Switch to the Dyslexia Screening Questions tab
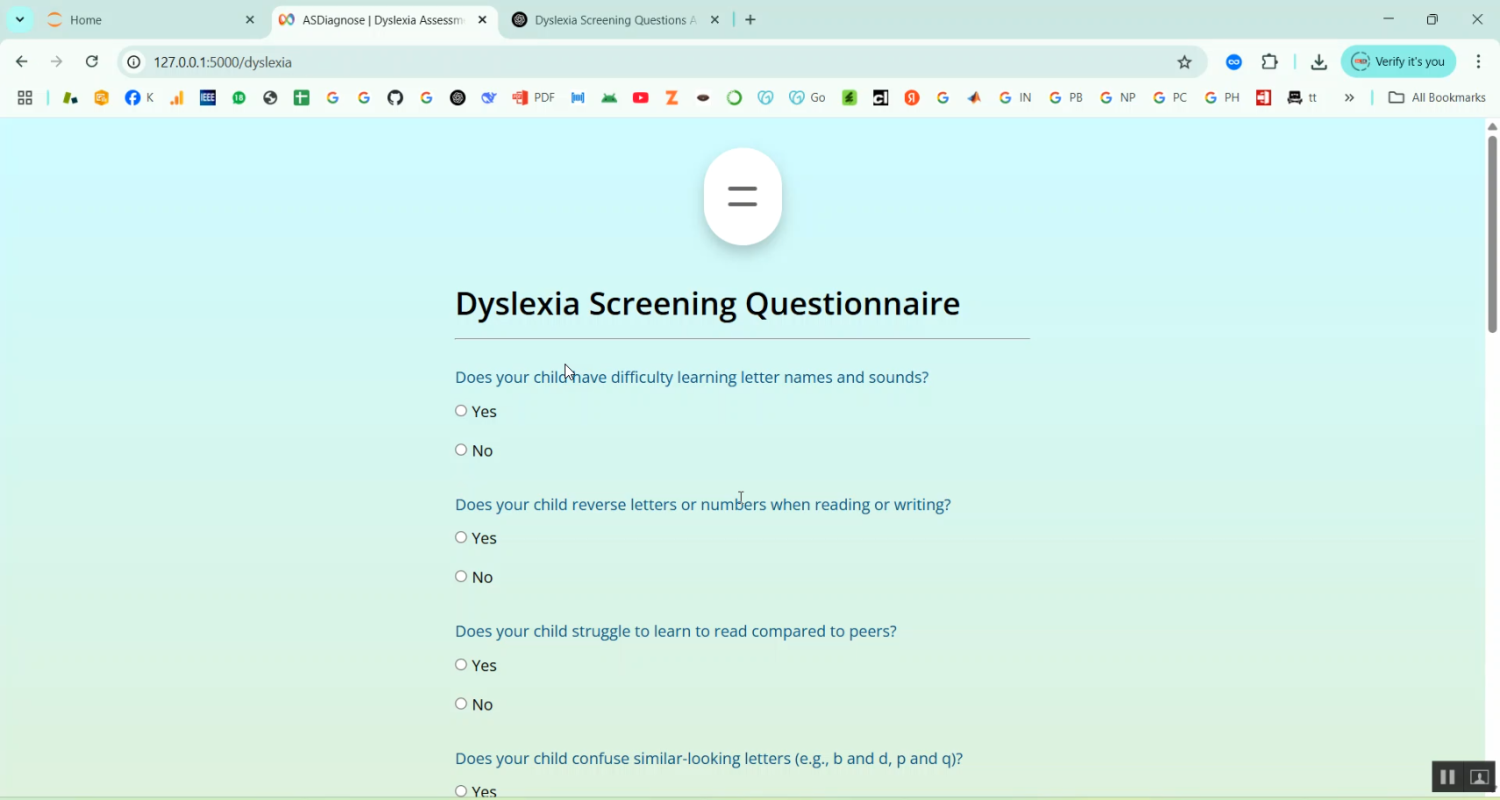The width and height of the screenshot is (1500, 800). pos(616,20)
